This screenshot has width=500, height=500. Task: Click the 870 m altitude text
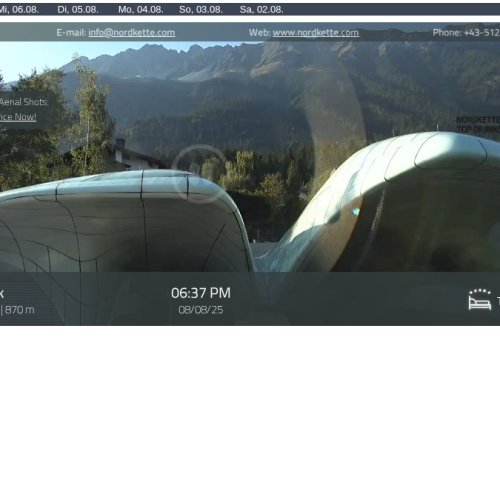point(19,310)
